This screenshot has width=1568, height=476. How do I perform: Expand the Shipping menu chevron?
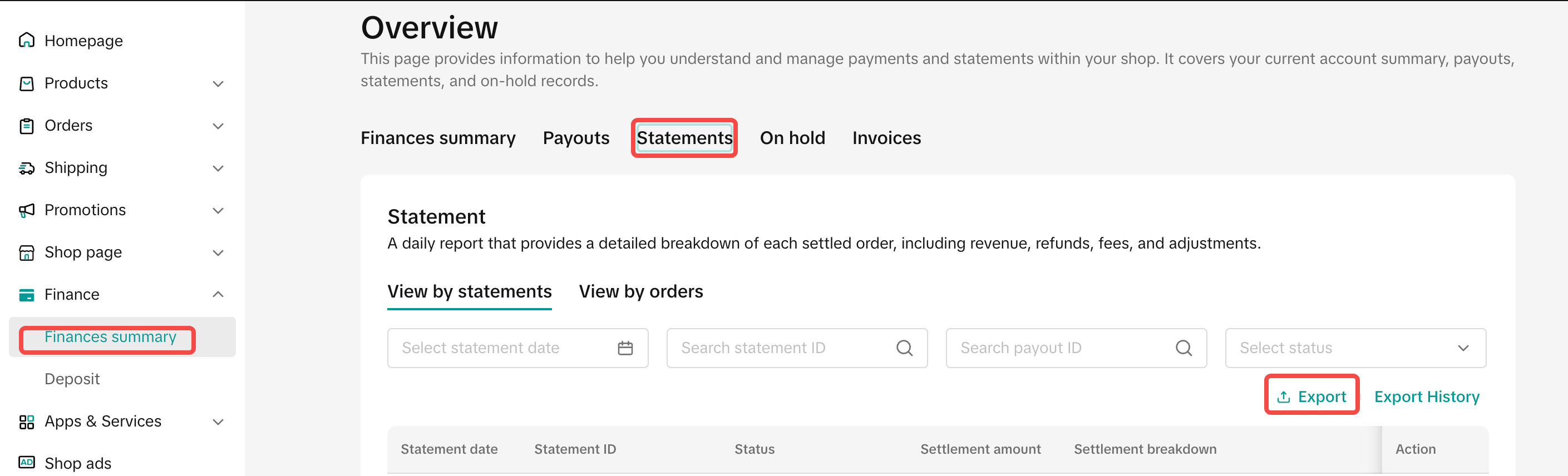pyautogui.click(x=218, y=168)
